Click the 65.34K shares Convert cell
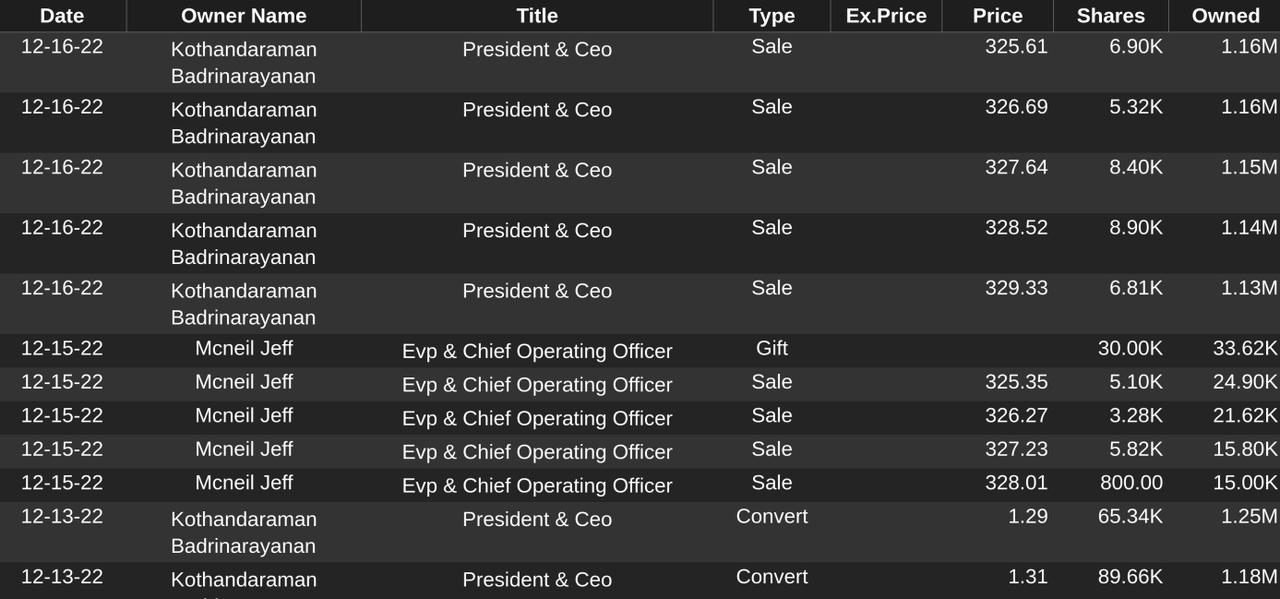The image size is (1280, 599). point(1129,517)
